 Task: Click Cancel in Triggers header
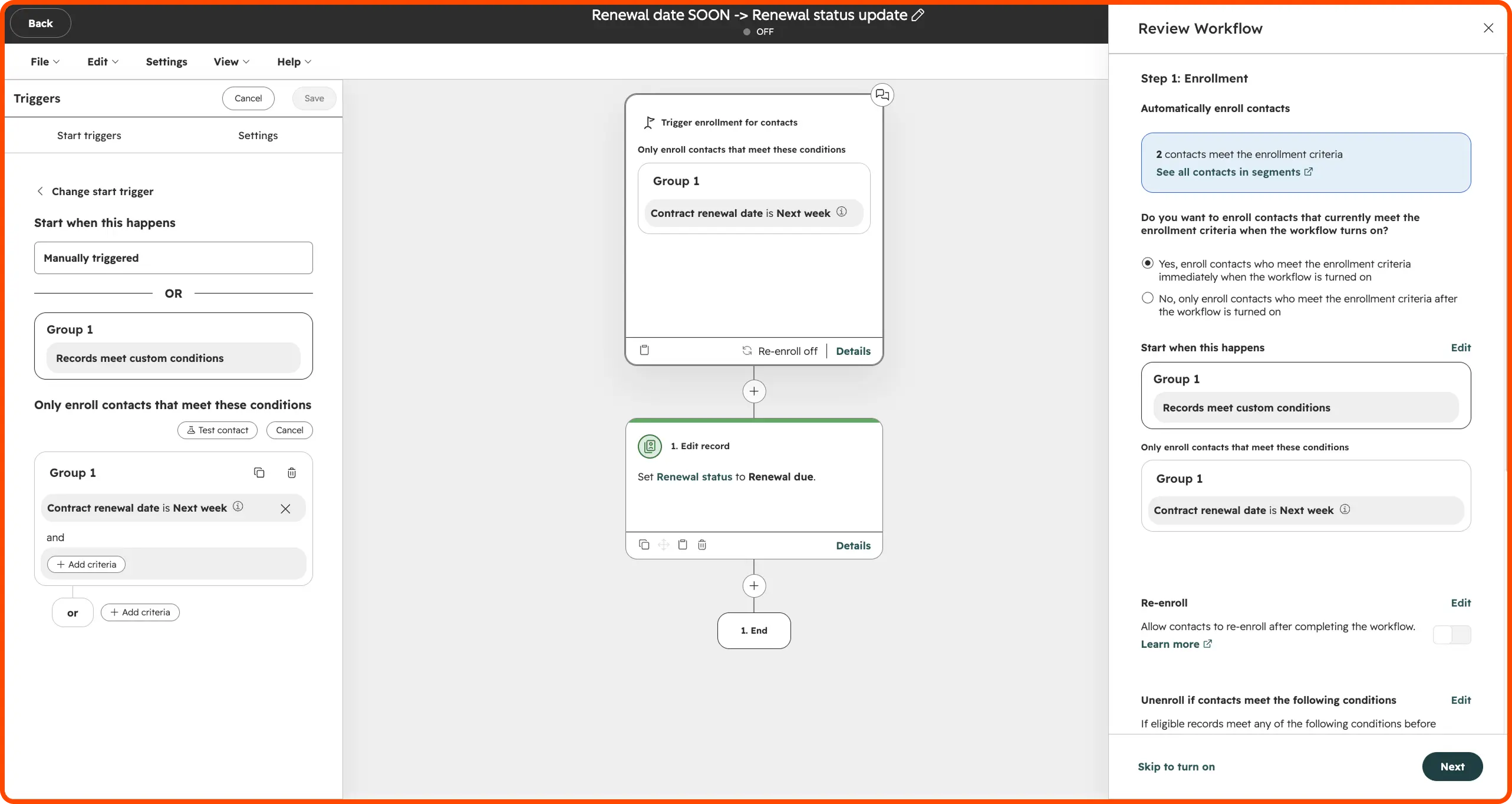[x=248, y=98]
